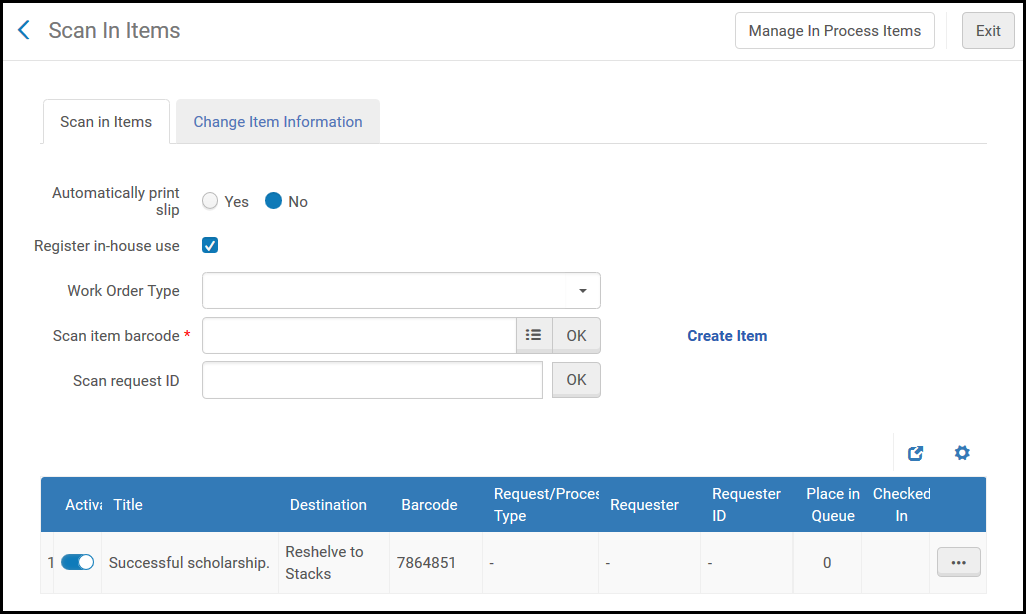
Task: Uncheck Register in-house use checkbox
Action: [x=210, y=245]
